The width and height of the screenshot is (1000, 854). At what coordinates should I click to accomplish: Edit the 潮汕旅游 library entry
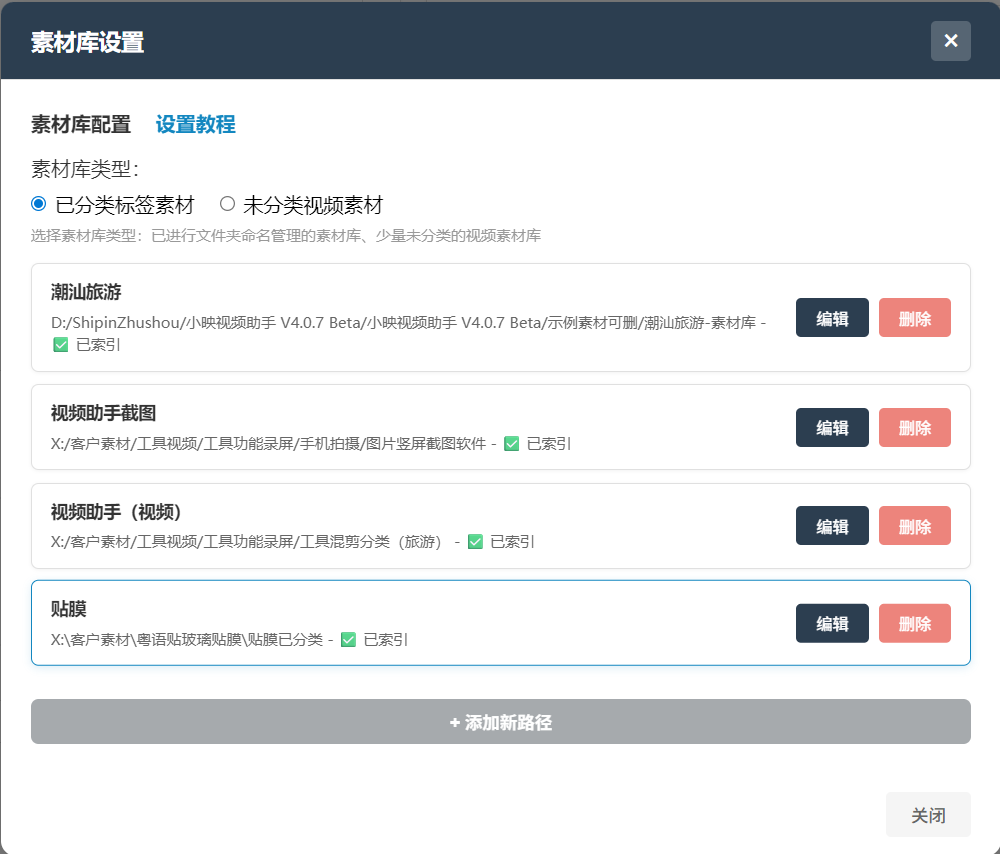(832, 318)
